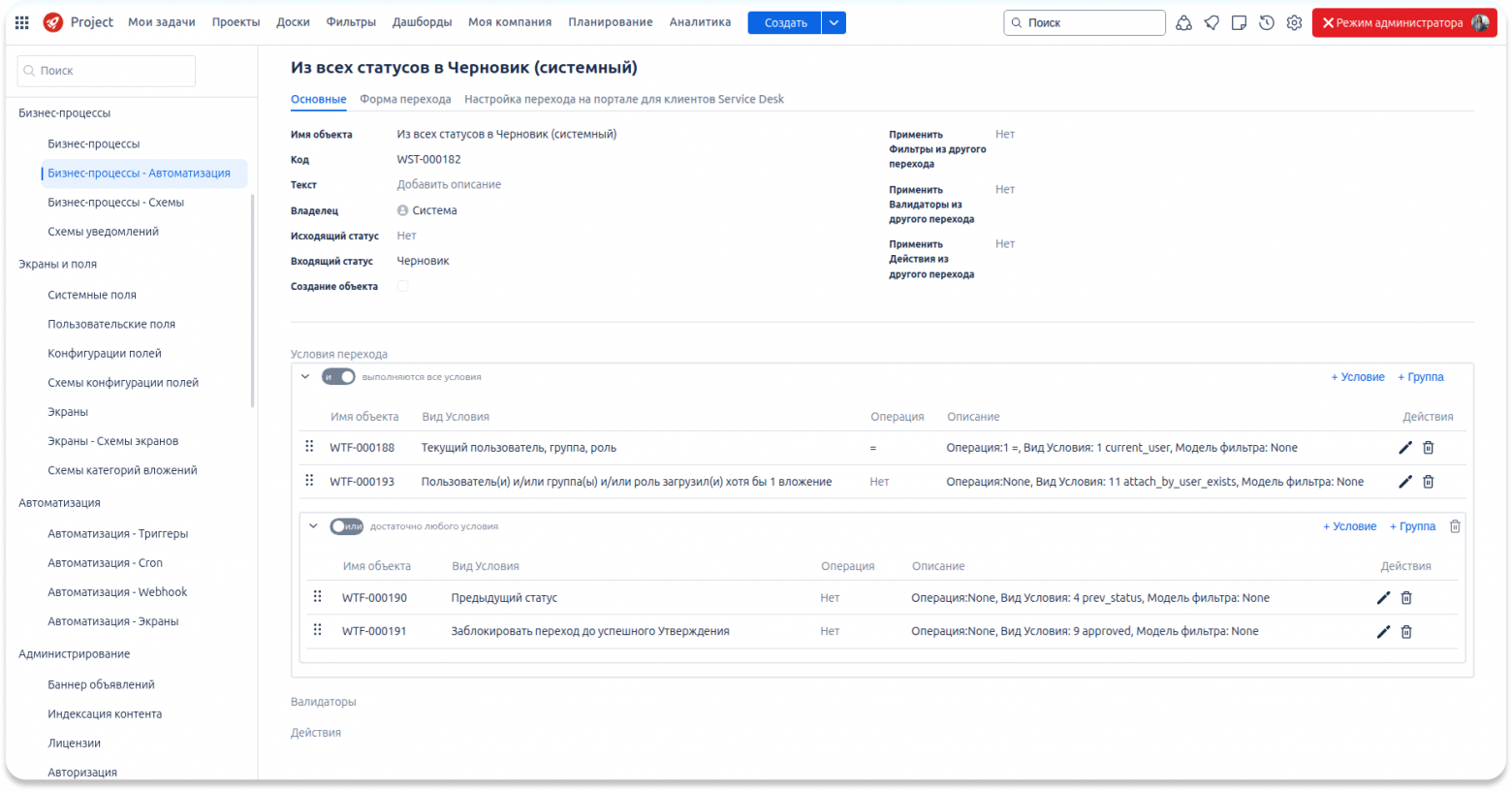Add group inside nested OR group
The image size is (1512, 791).
pos(1413,526)
